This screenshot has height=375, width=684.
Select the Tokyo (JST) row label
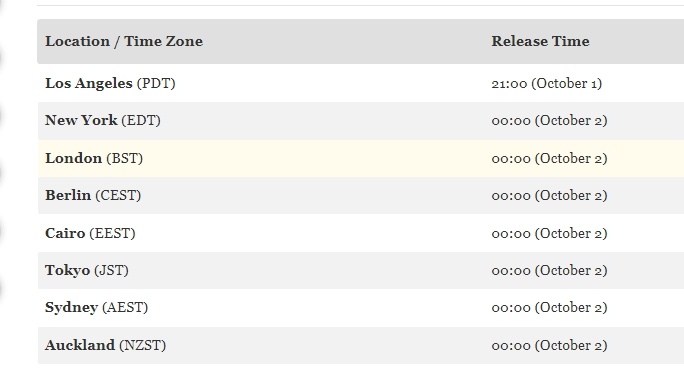(87, 270)
